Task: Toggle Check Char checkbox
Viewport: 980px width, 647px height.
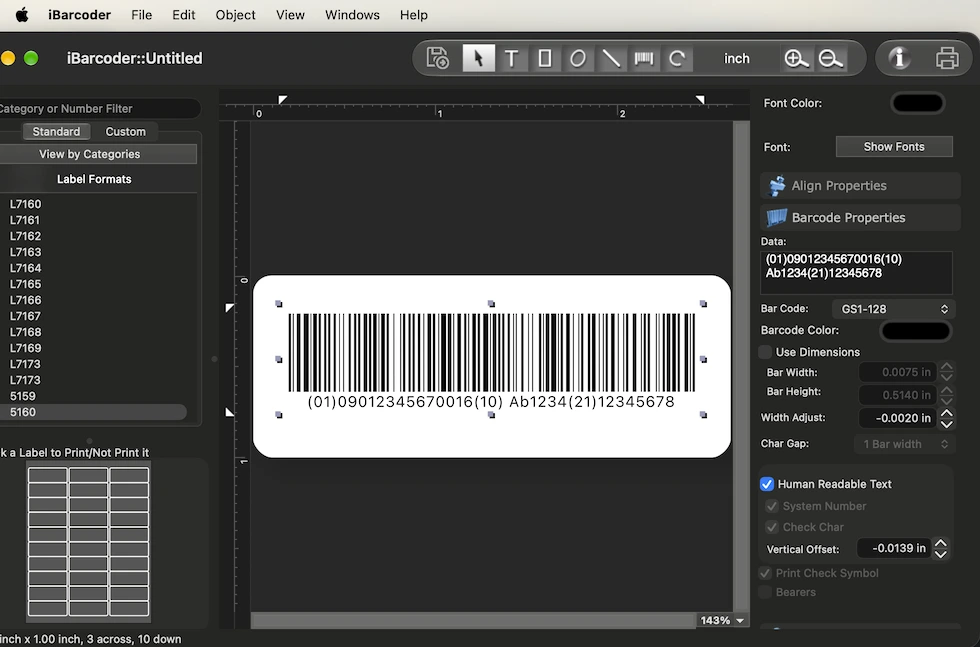Action: 772,527
